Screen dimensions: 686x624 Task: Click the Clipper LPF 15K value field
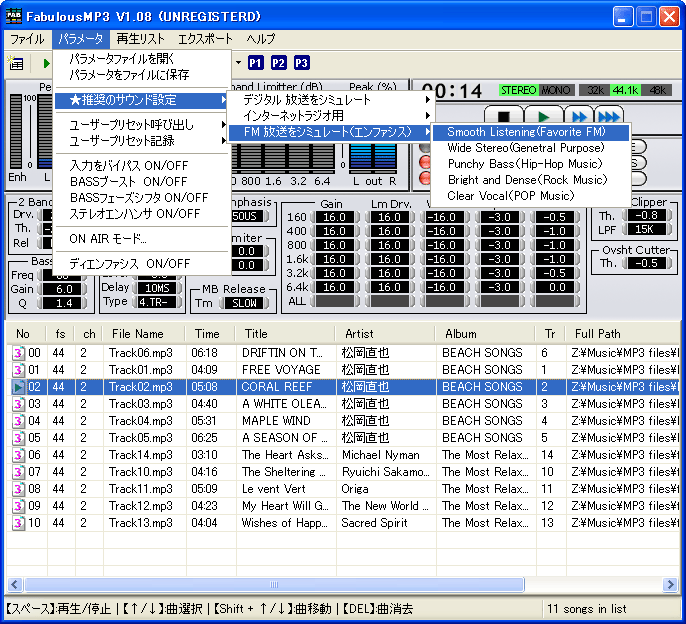(647, 229)
